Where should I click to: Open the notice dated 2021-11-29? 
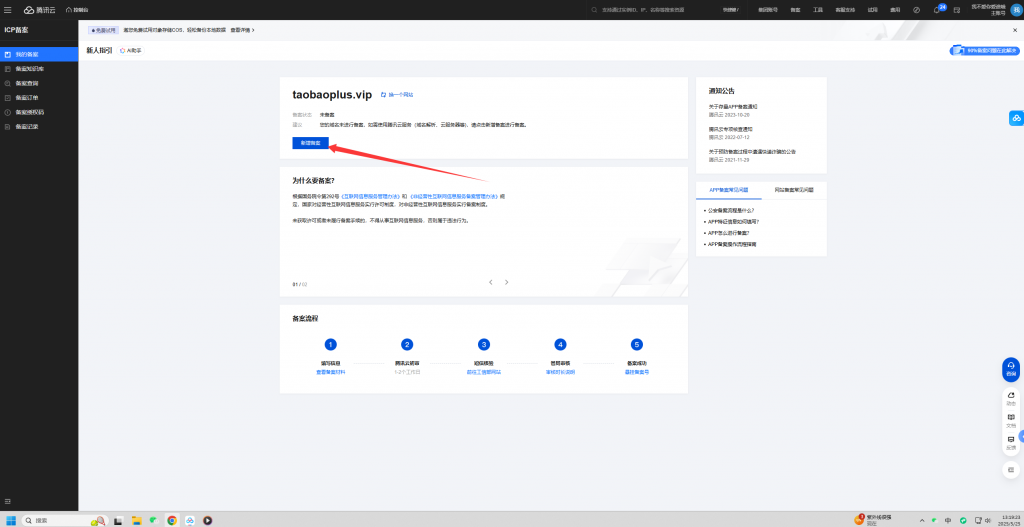coord(752,152)
